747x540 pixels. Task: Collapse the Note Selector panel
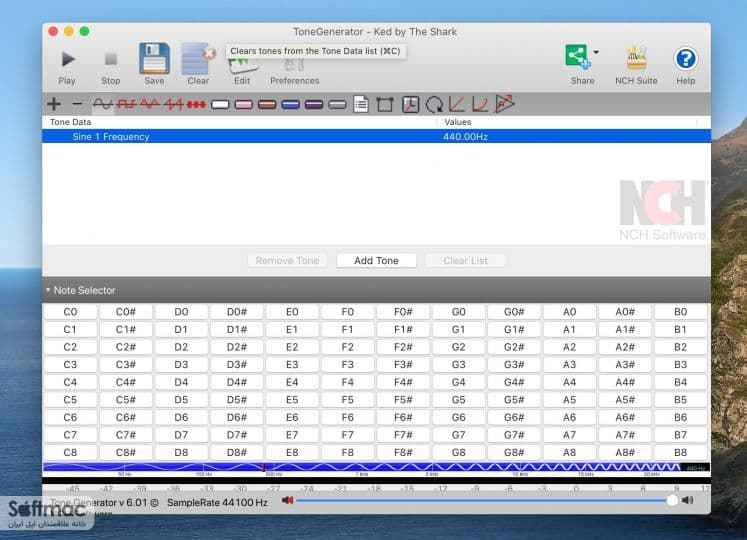click(x=48, y=290)
